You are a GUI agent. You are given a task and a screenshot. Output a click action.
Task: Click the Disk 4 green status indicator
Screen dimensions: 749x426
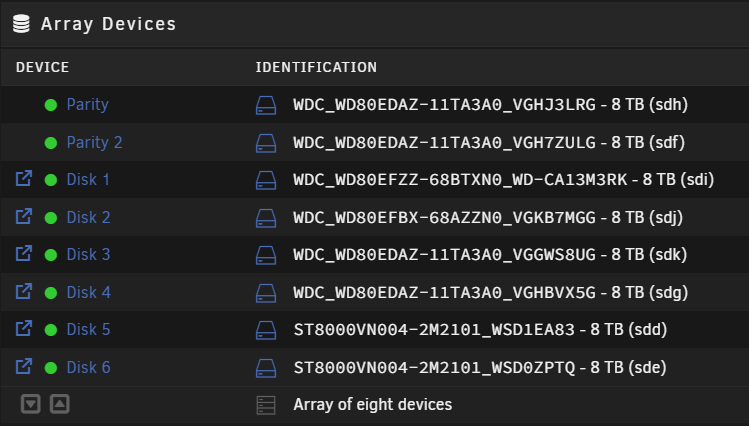coord(51,292)
